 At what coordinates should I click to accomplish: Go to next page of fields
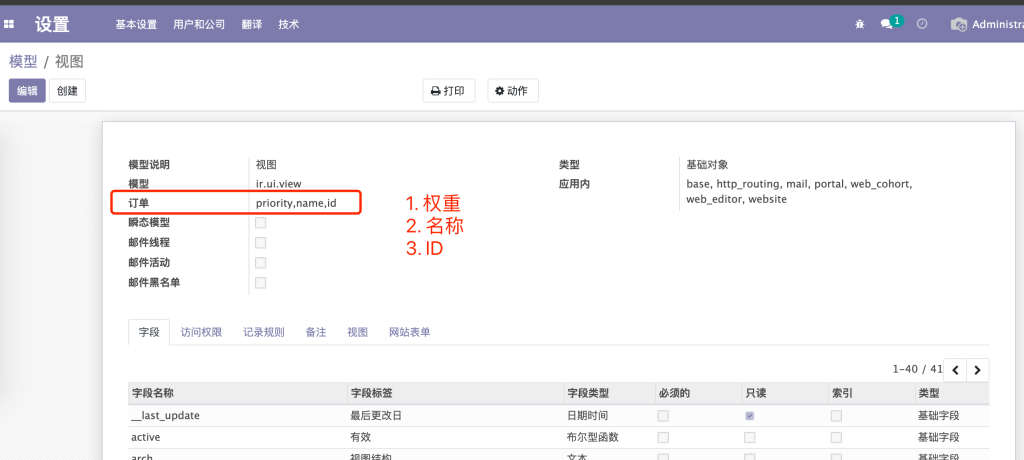tap(978, 370)
